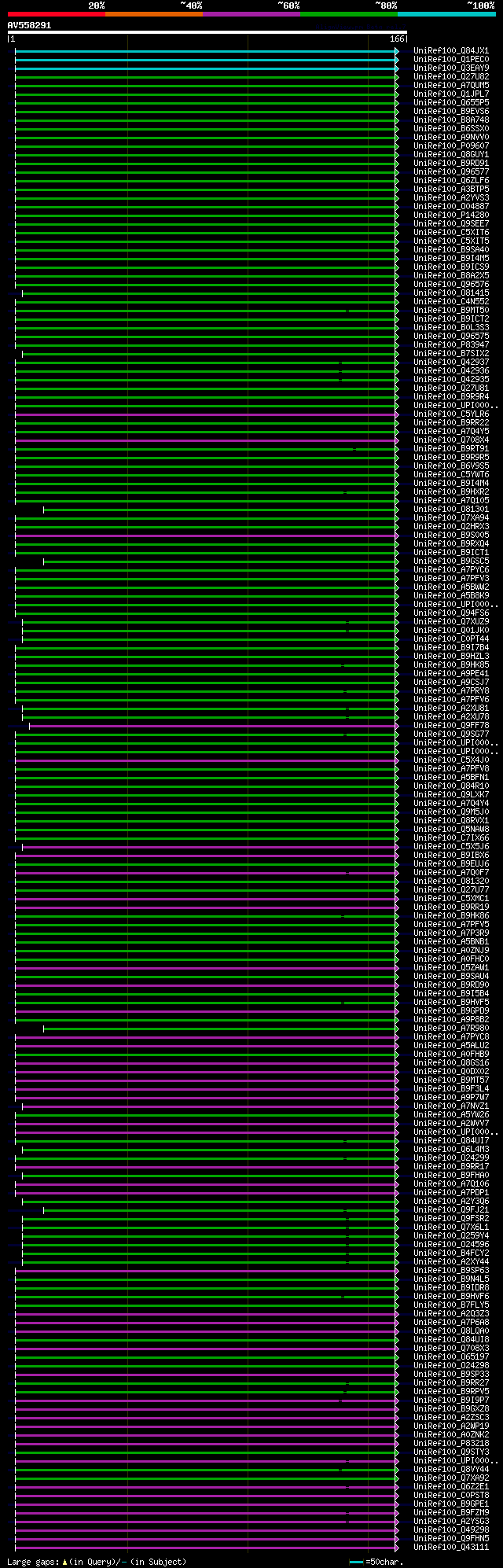This screenshot has height=1568, width=503.
Task: Click hit label UniRef100_Q01JK0
Action: (451, 631)
